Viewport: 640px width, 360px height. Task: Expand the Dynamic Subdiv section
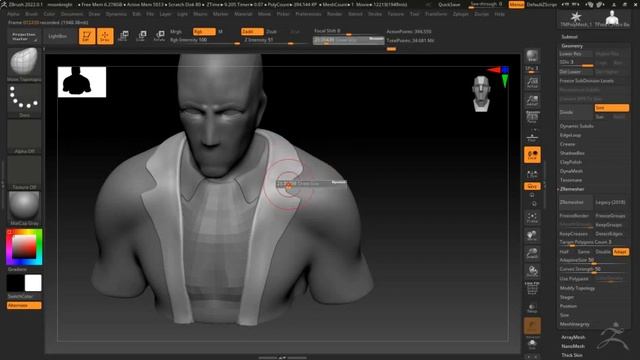pos(576,126)
